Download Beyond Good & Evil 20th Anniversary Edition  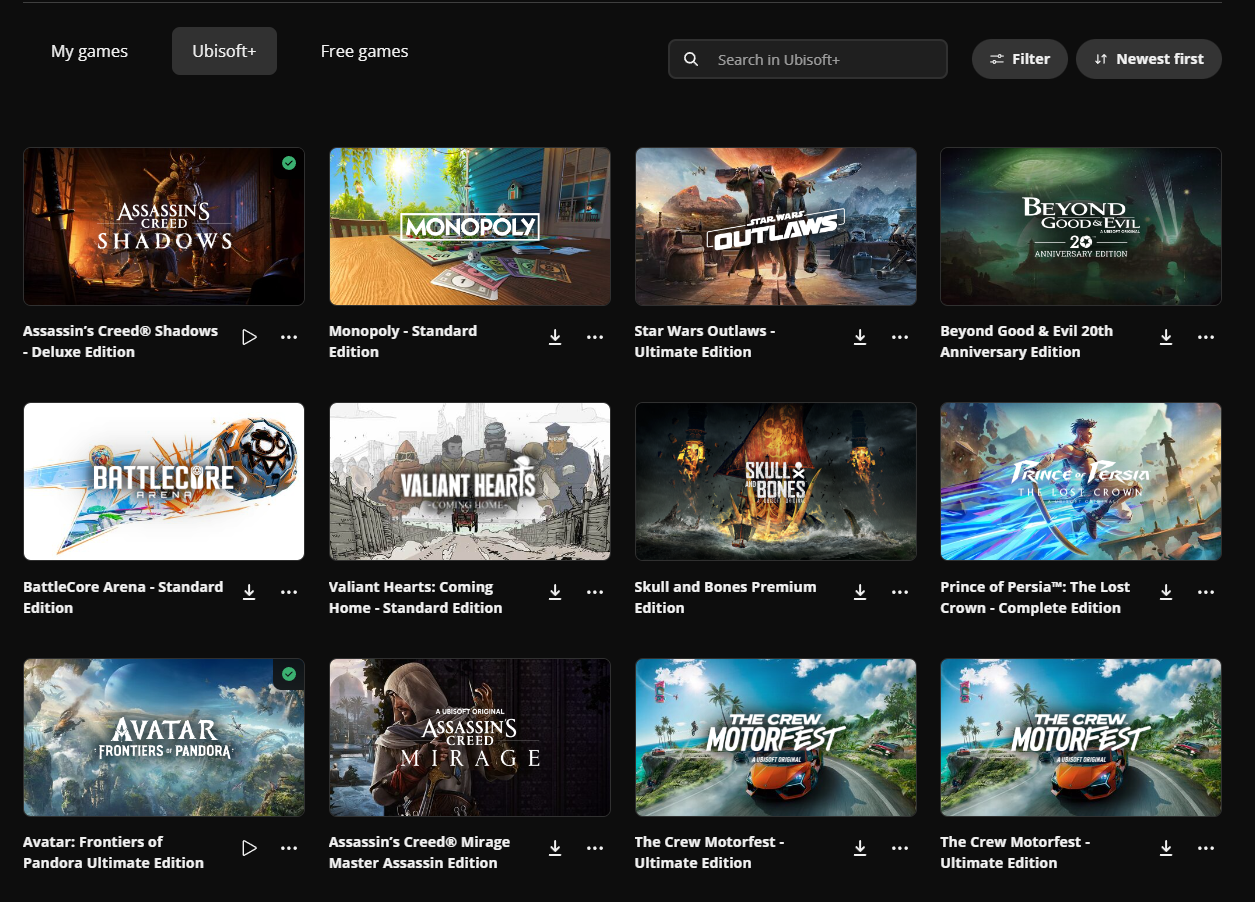[1166, 337]
